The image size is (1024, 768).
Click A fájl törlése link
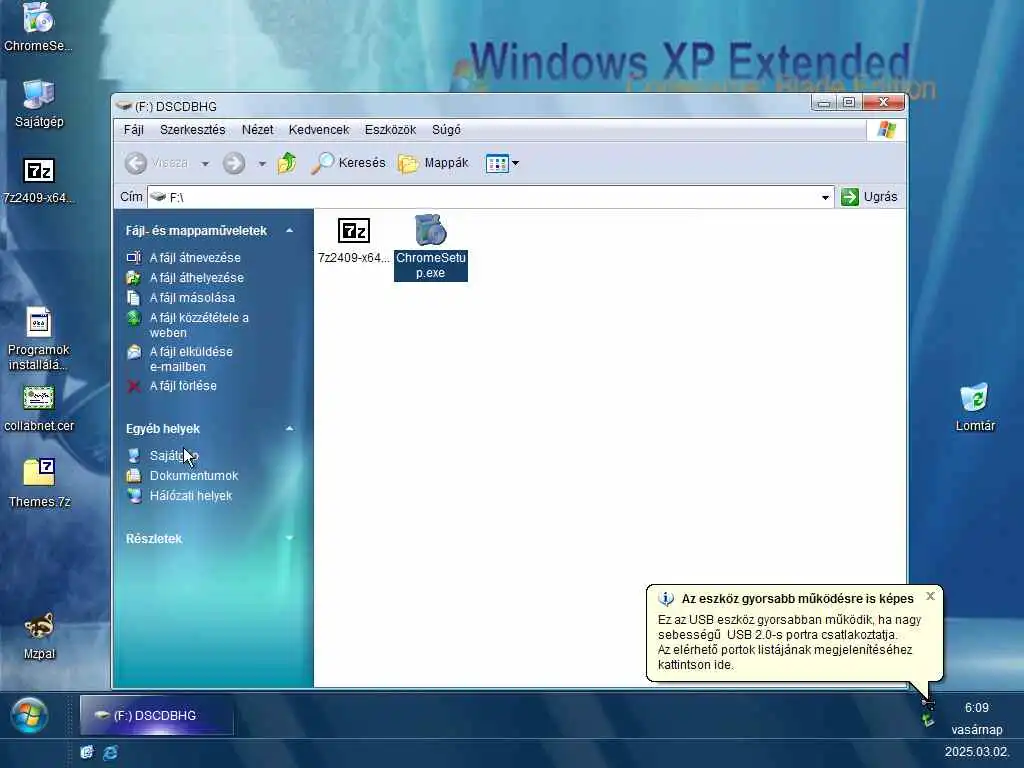coord(183,385)
